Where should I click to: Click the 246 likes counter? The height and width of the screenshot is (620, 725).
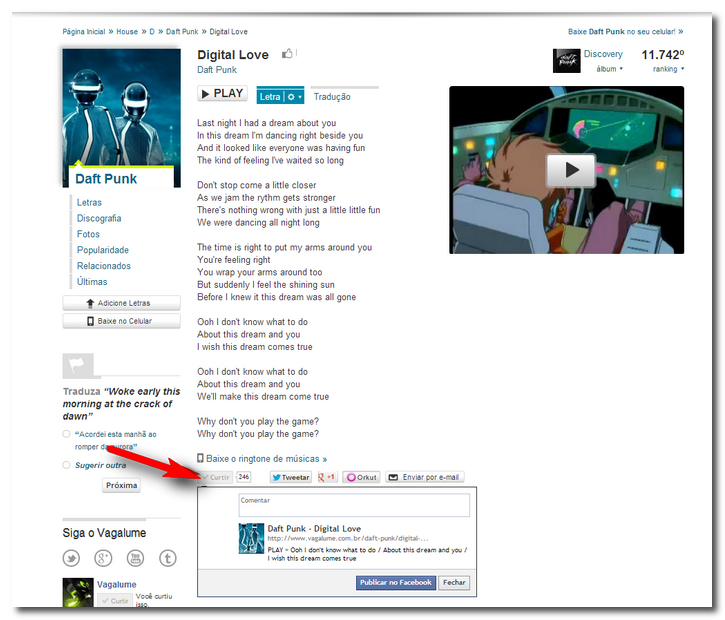[x=244, y=477]
